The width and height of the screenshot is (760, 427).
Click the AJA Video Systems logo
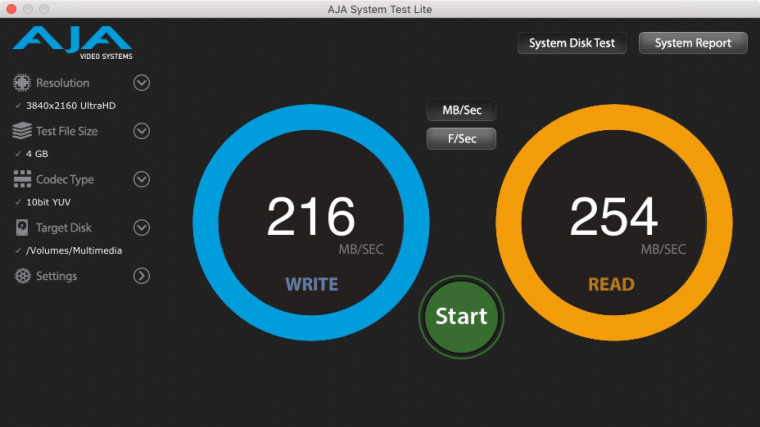coord(73,43)
